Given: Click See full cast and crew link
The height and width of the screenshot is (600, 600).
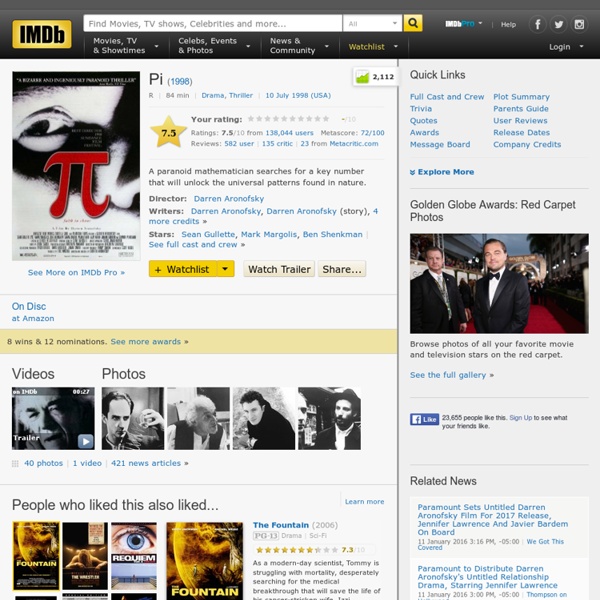Looking at the screenshot, I should (x=193, y=245).
